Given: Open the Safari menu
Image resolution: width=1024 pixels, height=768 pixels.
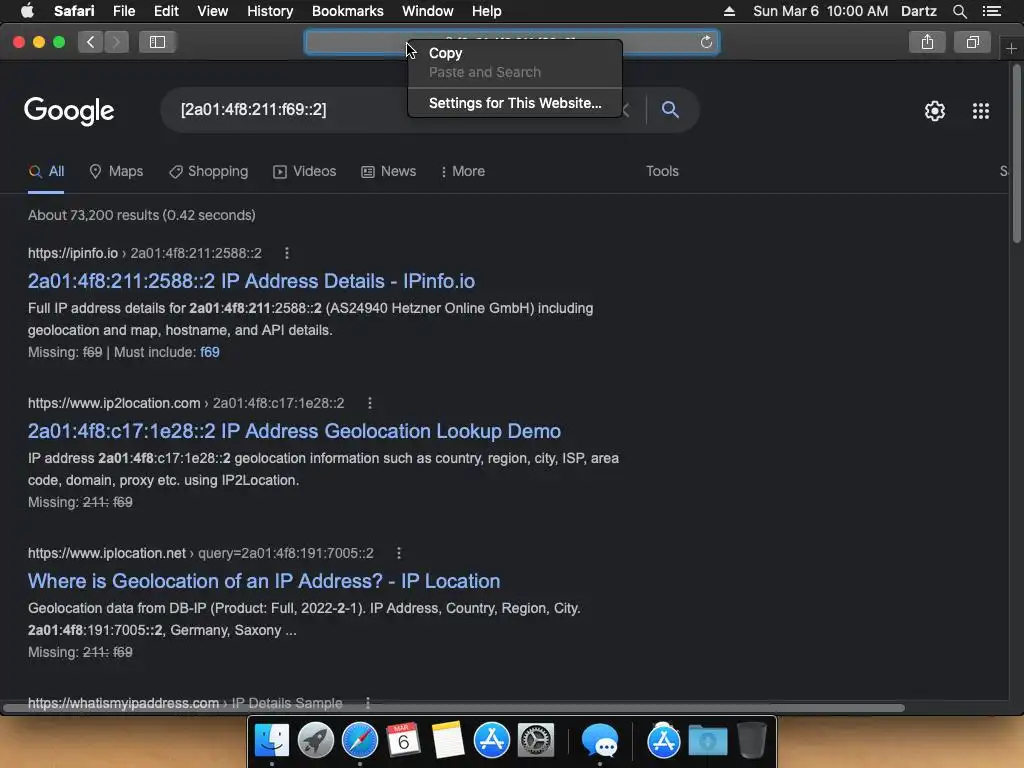Looking at the screenshot, I should [74, 11].
